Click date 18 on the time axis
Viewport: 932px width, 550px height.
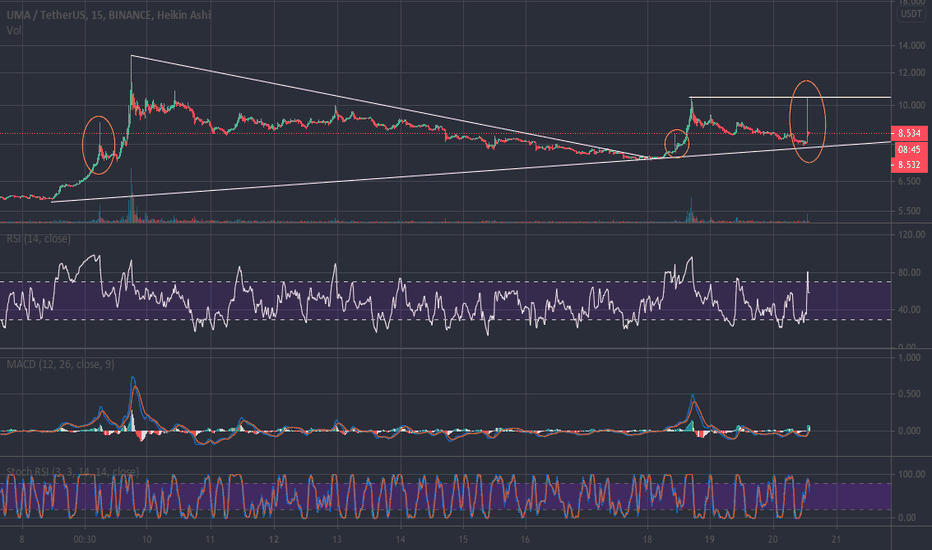647,539
